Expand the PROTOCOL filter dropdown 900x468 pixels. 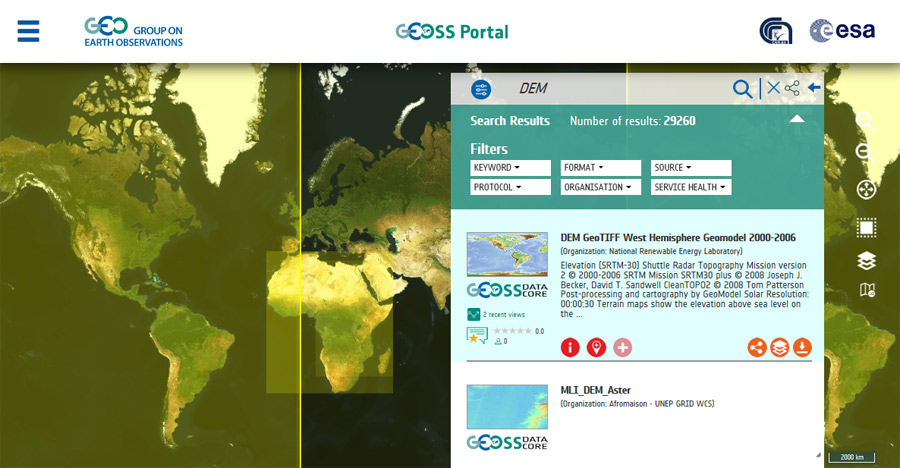pos(510,187)
